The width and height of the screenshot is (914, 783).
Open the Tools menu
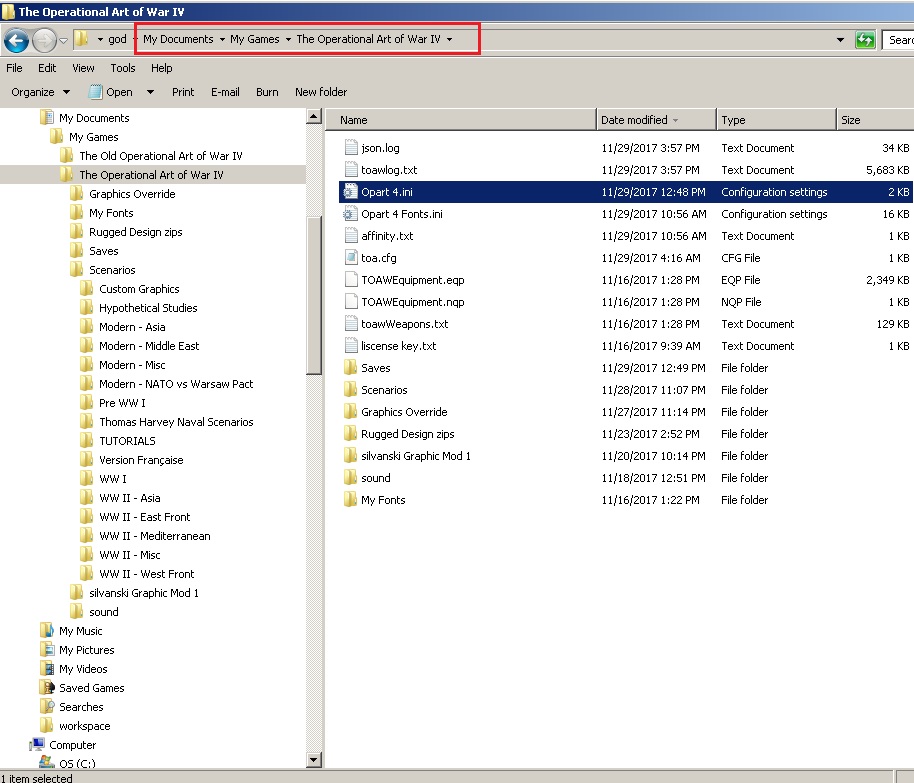123,68
